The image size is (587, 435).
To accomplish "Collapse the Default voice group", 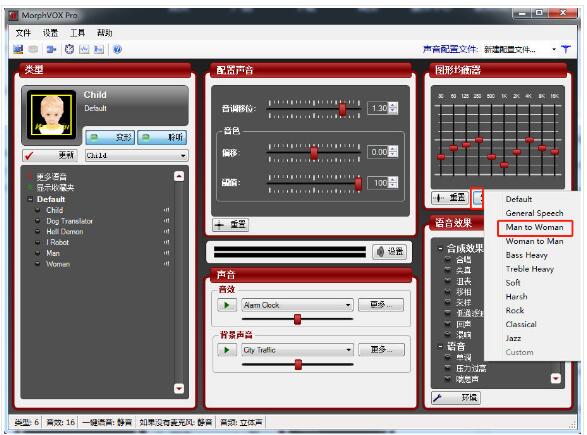I will pos(30,199).
